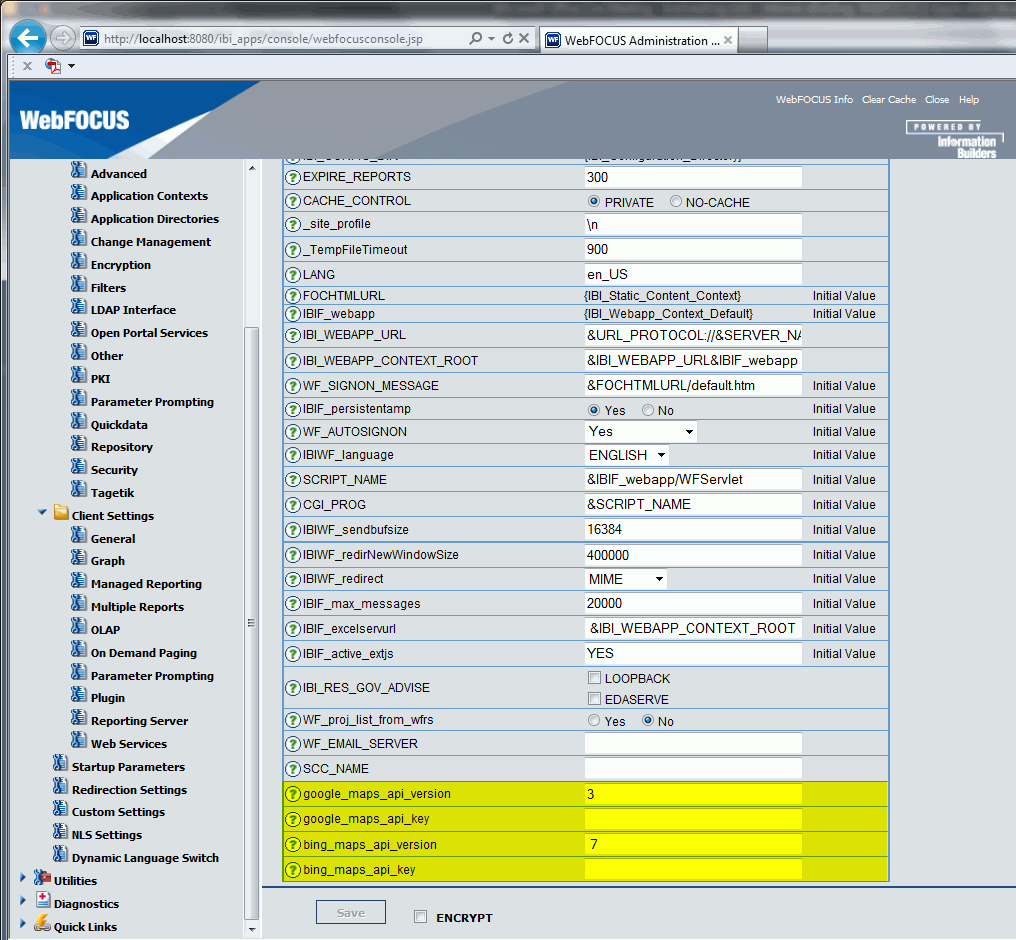
Task: Open the address bar search dropdown arrow
Action: [491, 39]
